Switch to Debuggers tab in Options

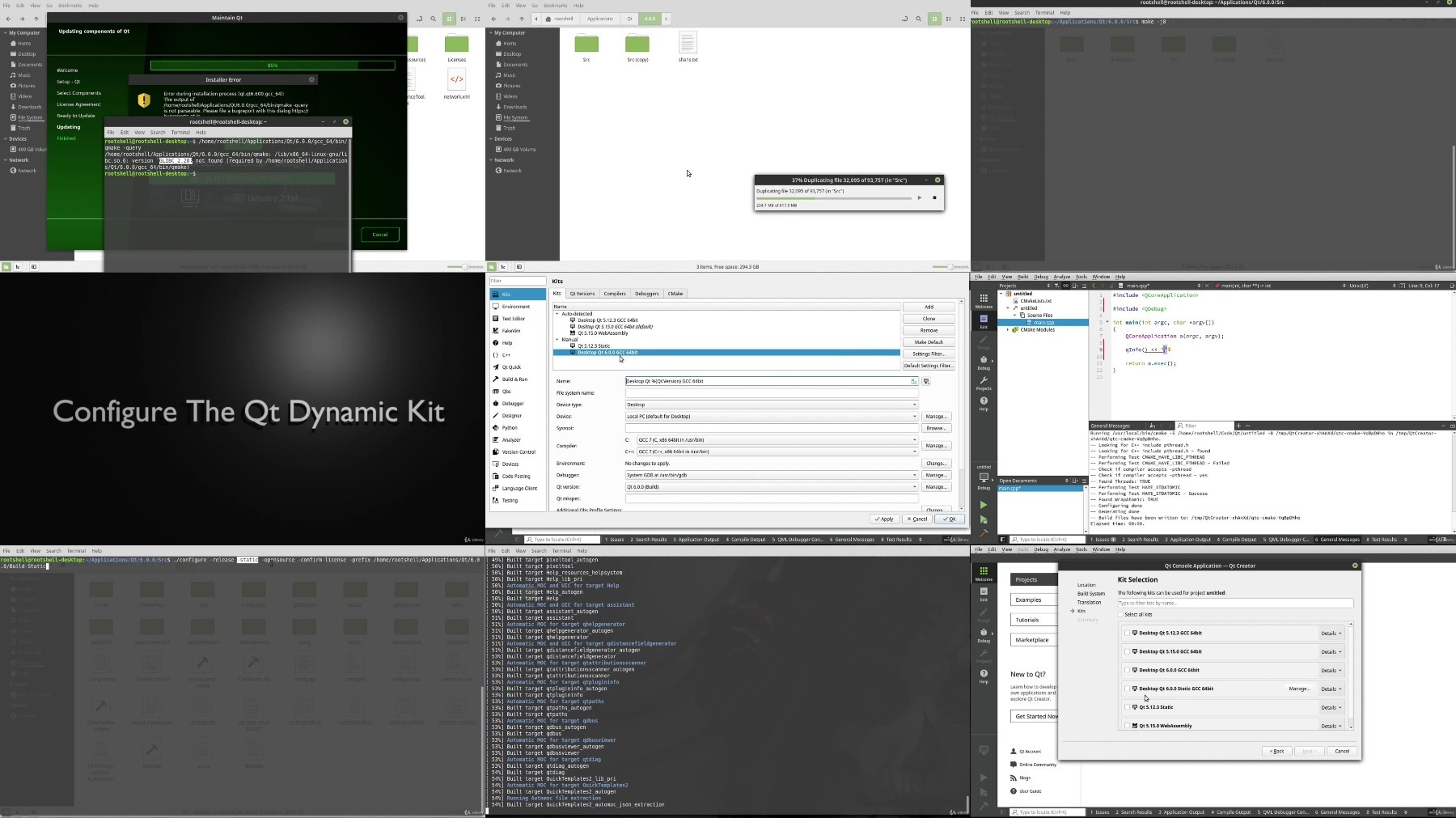click(647, 294)
